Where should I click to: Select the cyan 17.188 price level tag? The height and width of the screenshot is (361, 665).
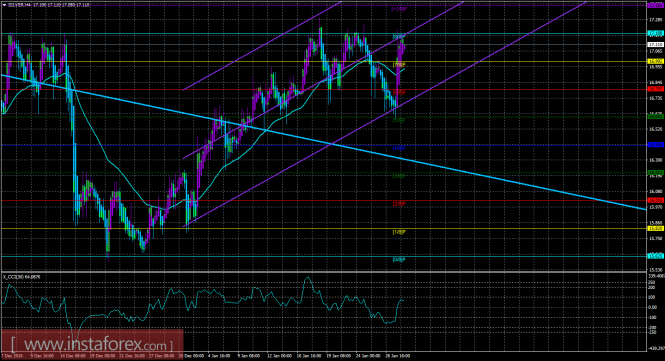pyautogui.click(x=656, y=33)
